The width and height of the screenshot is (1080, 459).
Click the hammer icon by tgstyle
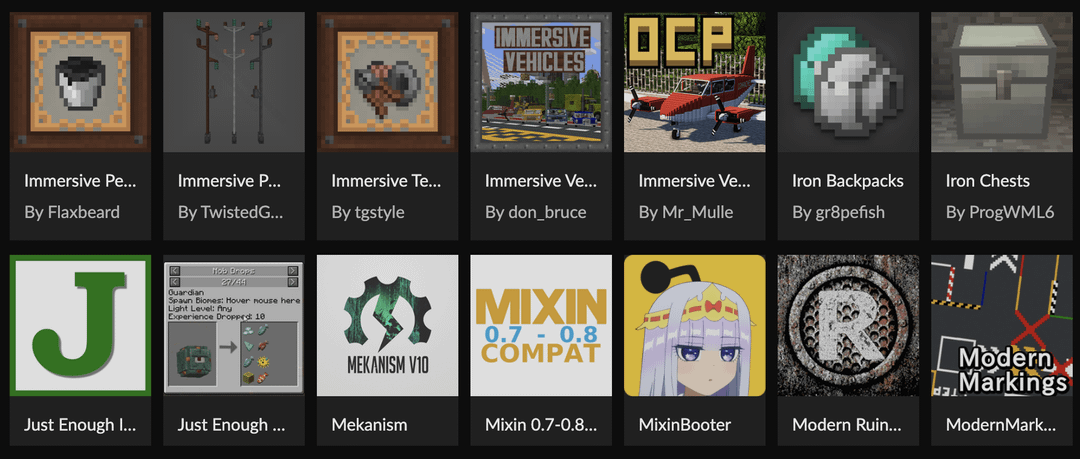[388, 82]
